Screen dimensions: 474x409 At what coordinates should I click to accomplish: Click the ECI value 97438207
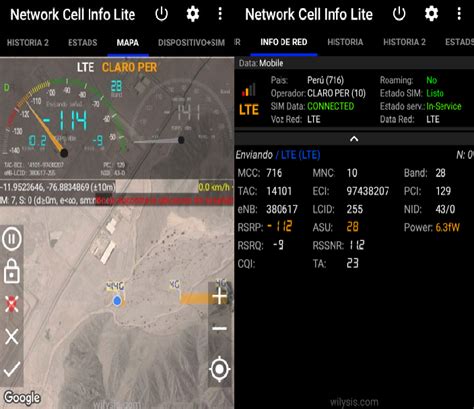pos(368,191)
